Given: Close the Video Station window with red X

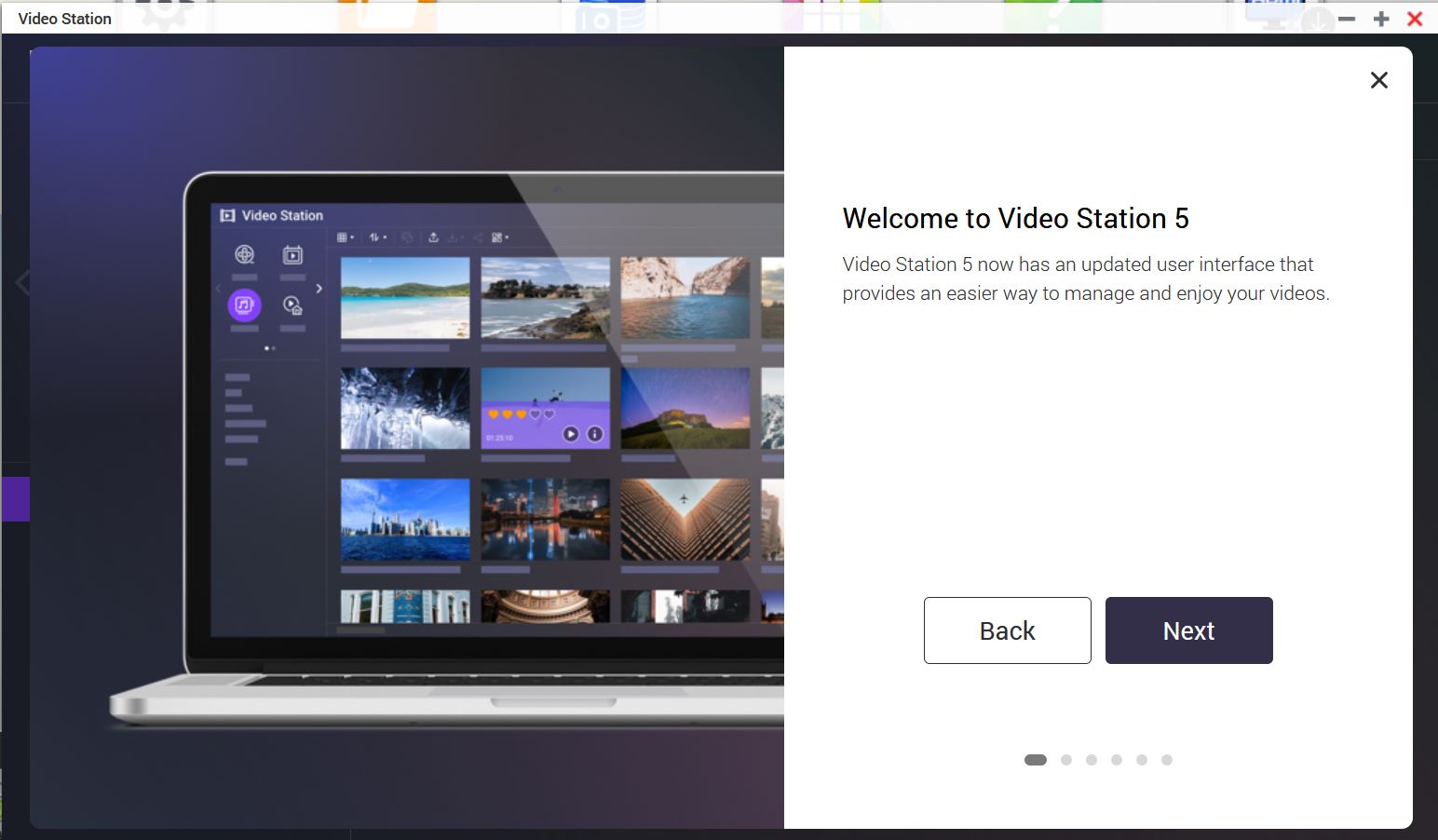Looking at the screenshot, I should tap(1415, 19).
